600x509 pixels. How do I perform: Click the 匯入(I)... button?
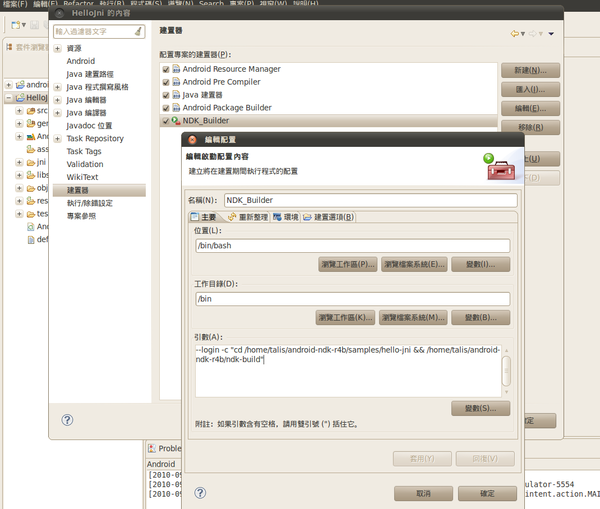[530, 90]
